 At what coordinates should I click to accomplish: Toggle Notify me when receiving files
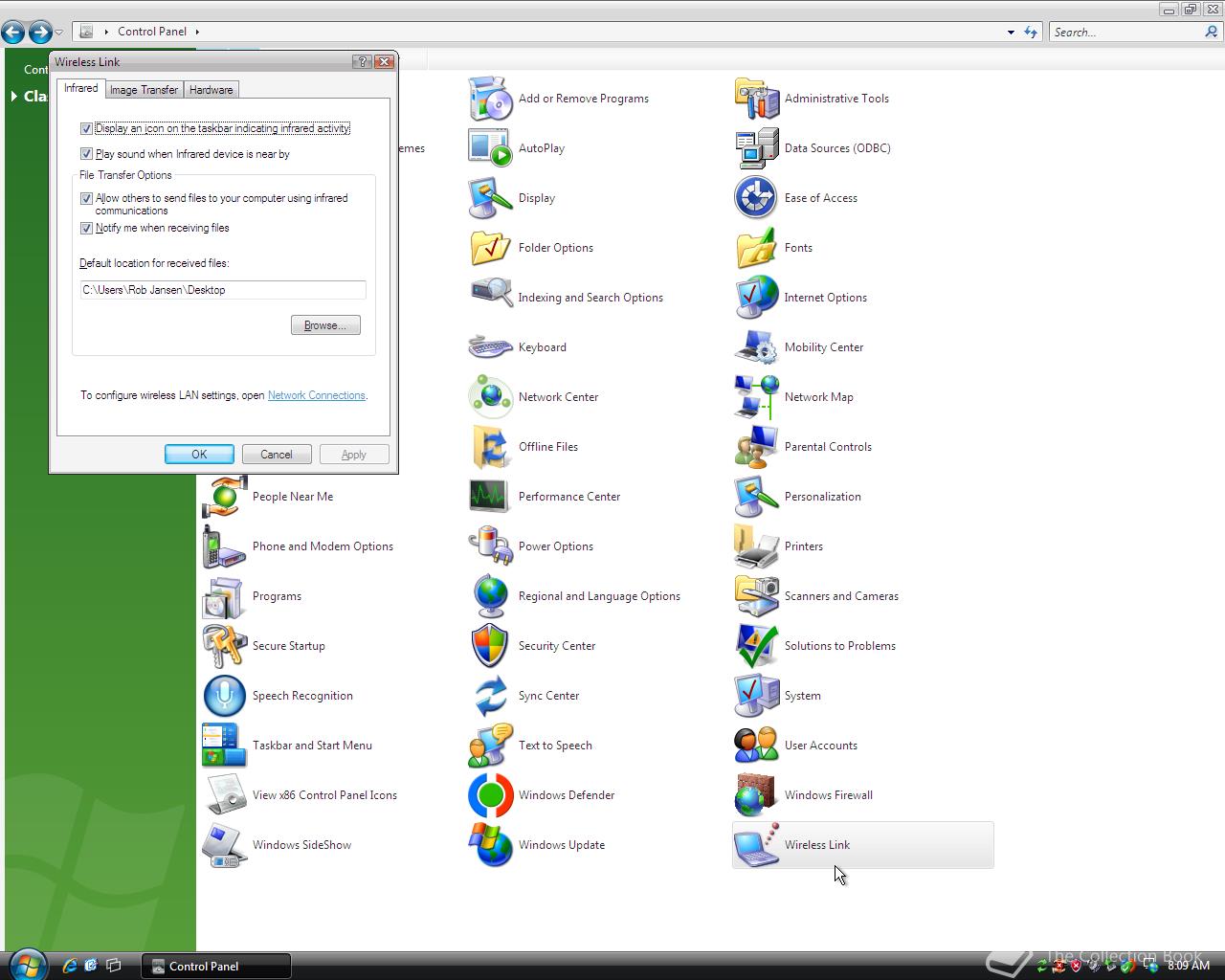tap(86, 229)
